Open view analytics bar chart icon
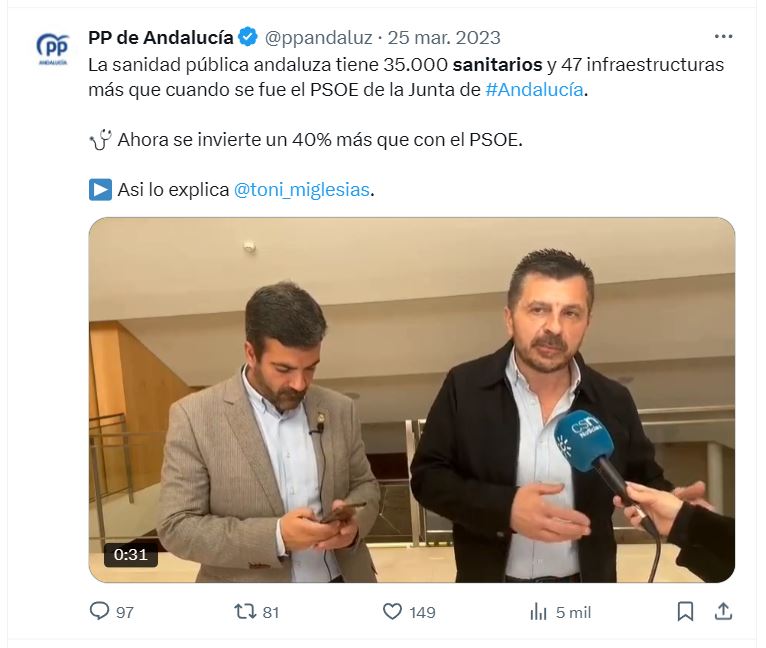Image resolution: width=766 pixels, height=648 pixels. point(538,612)
